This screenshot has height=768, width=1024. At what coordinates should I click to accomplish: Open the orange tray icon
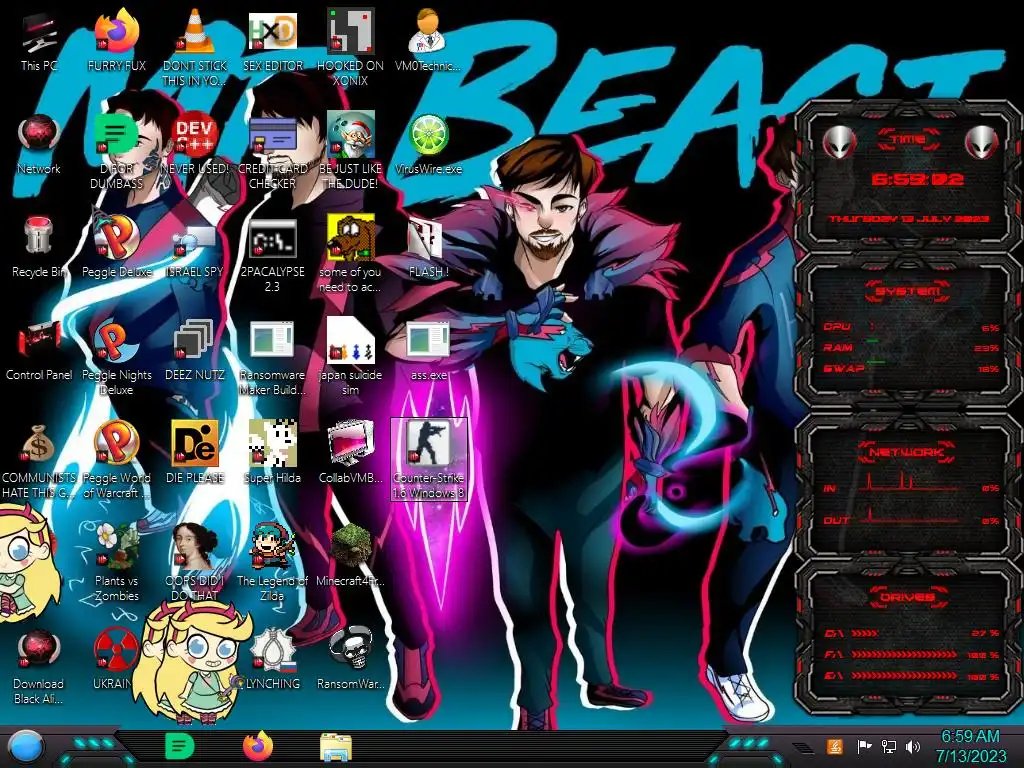834,746
